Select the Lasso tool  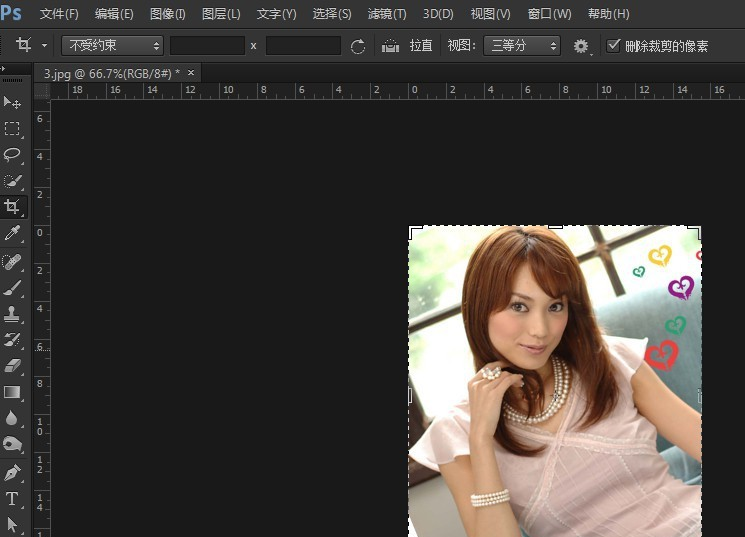tap(12, 155)
